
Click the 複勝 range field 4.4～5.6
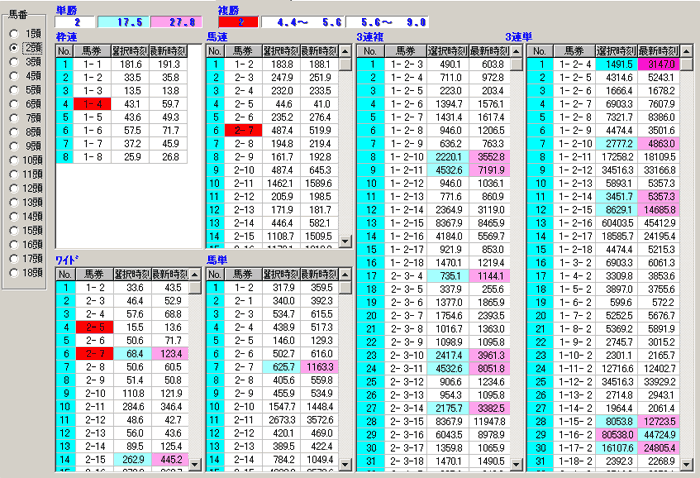coord(302,22)
